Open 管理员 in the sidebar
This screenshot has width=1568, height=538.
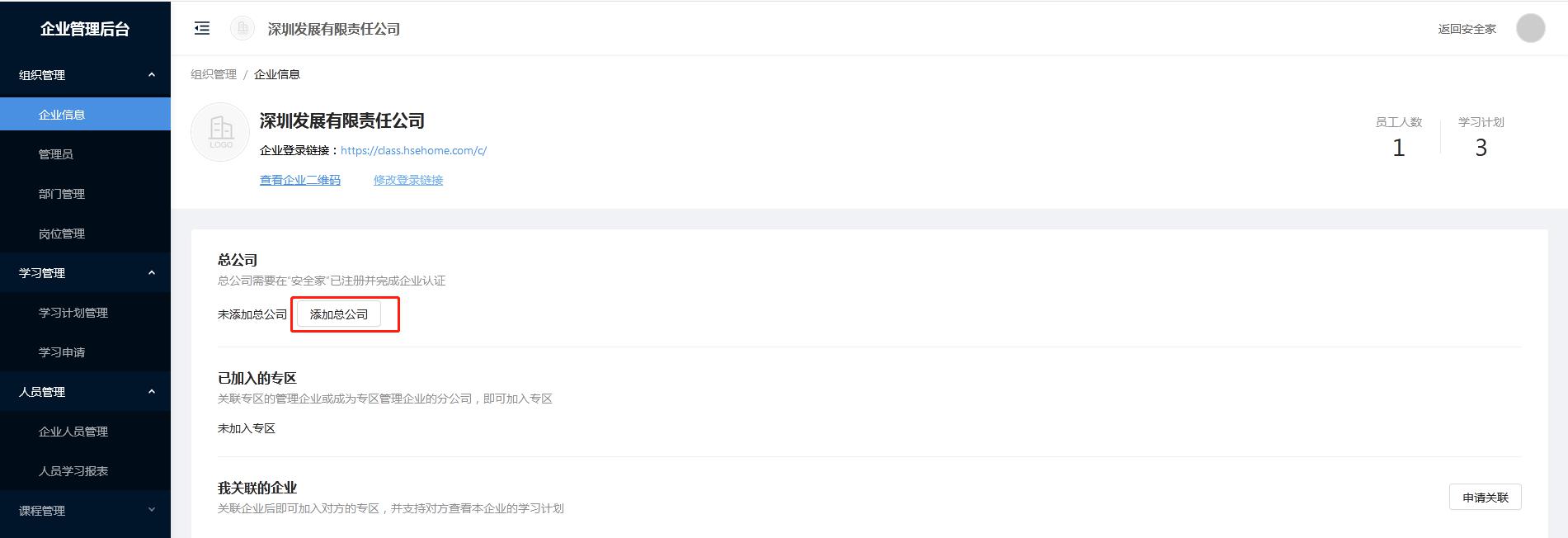(85, 154)
